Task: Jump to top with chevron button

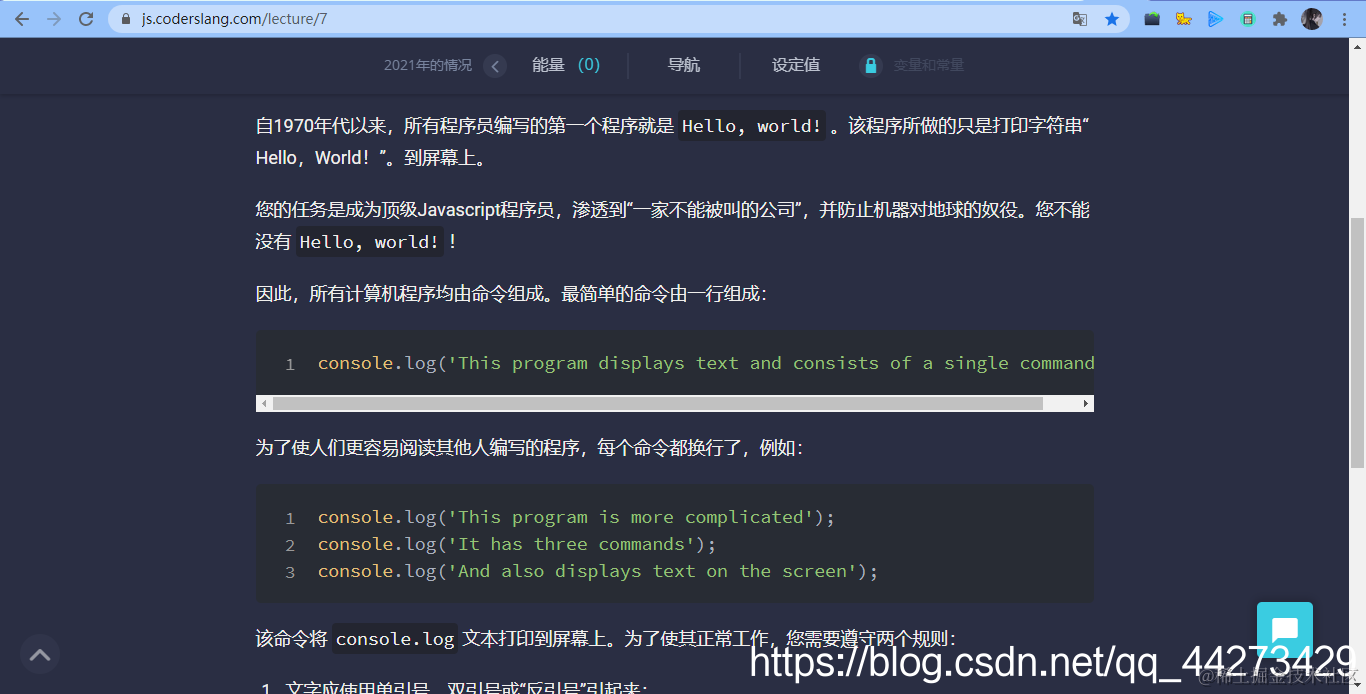Action: pos(40,655)
